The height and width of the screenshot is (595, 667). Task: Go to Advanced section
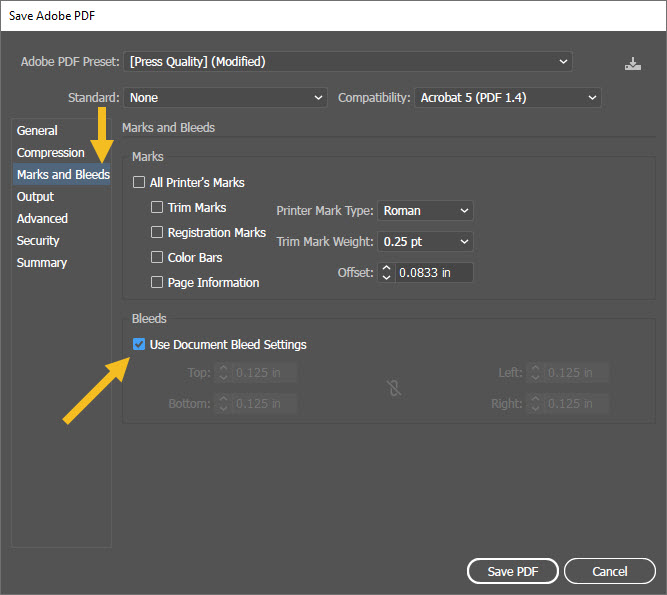42,219
